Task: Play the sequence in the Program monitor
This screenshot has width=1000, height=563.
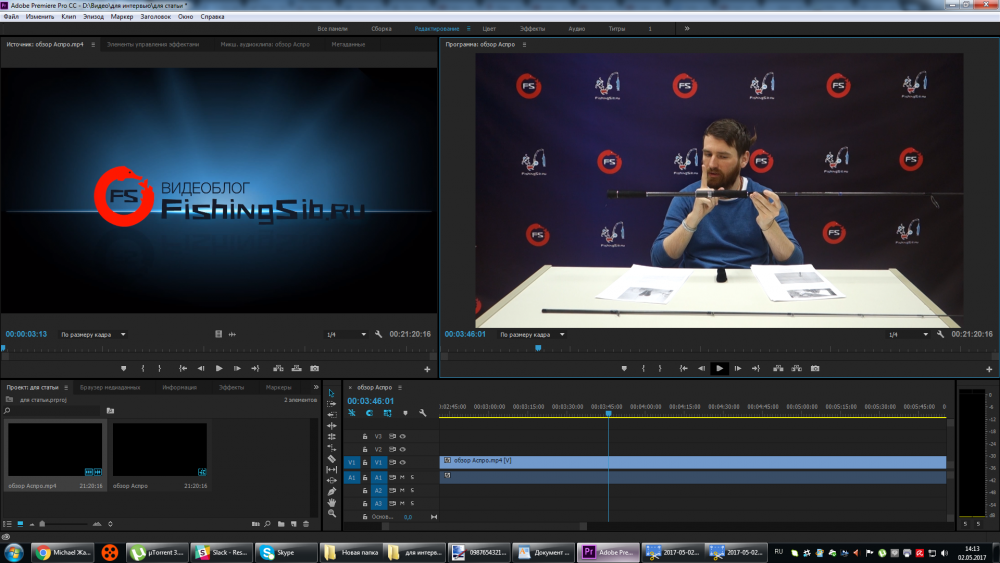Action: point(719,368)
